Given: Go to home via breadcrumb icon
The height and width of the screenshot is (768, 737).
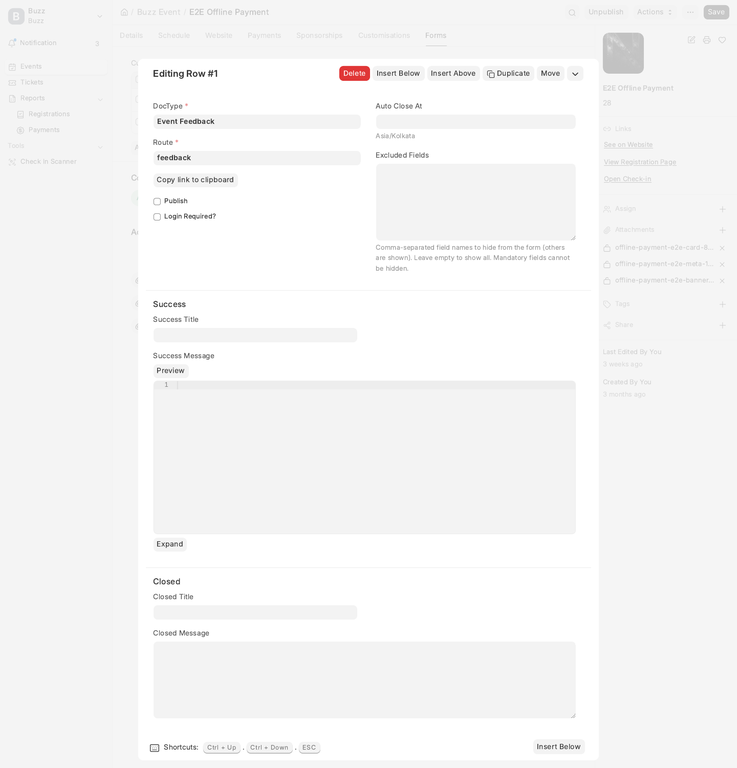Looking at the screenshot, I should pyautogui.click(x=124, y=12).
